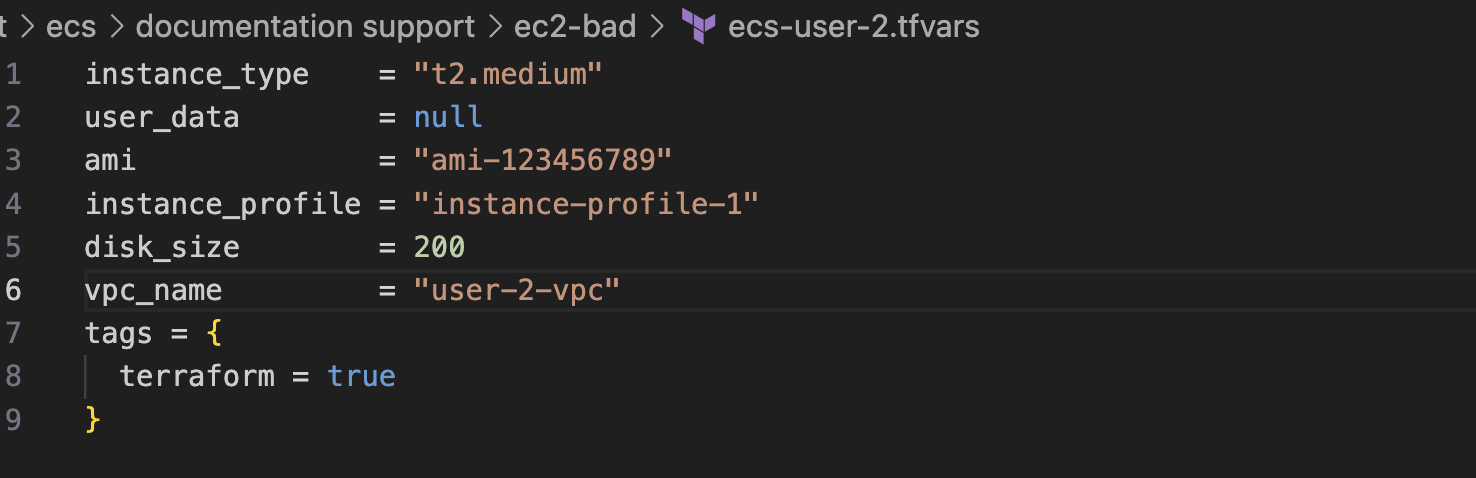Click the "ami-123456789" string value
Screen dimensions: 1476x478
[x=543, y=160]
